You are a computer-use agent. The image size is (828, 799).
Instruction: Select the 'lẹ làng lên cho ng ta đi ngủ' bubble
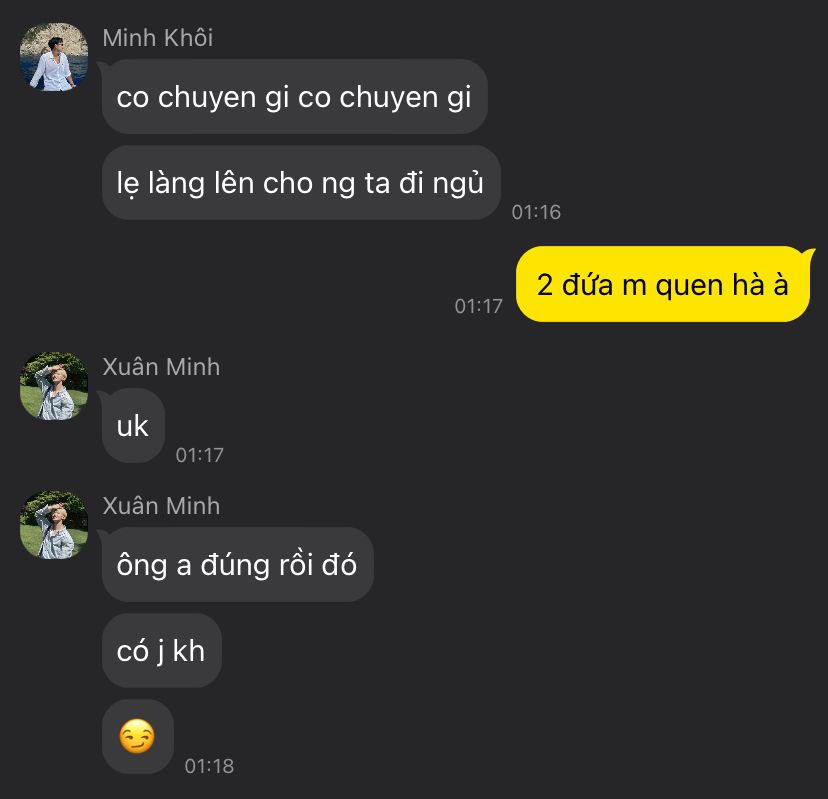tap(301, 183)
